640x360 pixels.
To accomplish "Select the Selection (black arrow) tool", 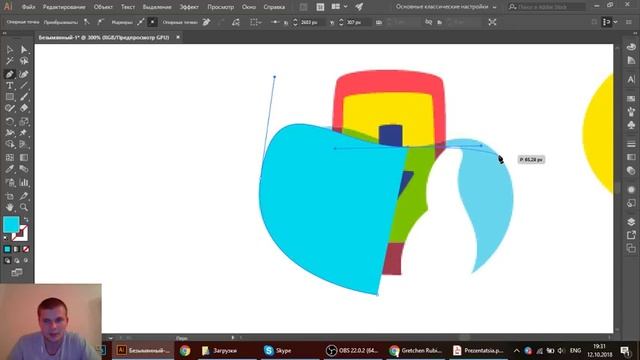I will [10, 49].
